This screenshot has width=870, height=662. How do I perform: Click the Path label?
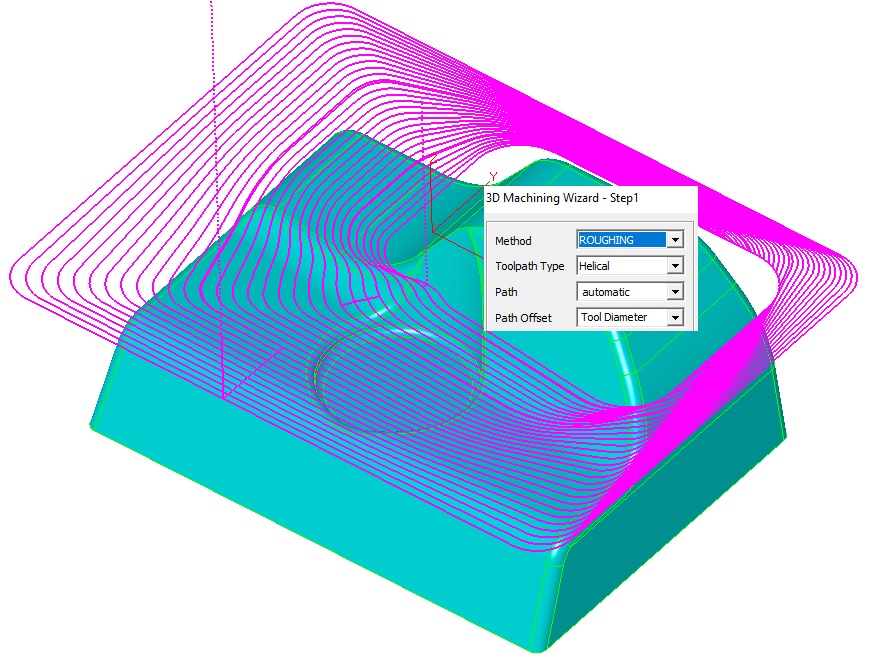point(506,292)
